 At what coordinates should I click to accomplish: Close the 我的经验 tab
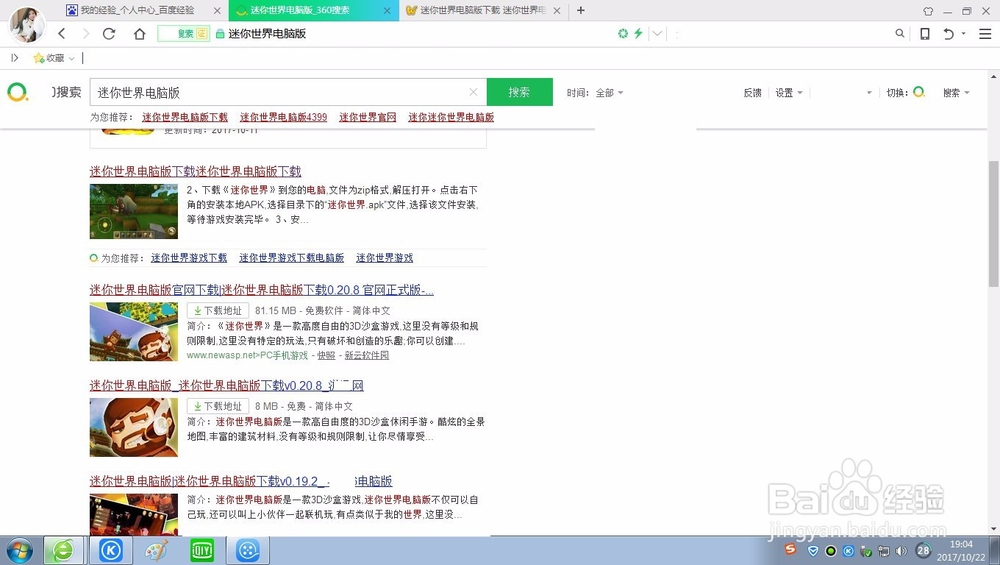pyautogui.click(x=217, y=10)
